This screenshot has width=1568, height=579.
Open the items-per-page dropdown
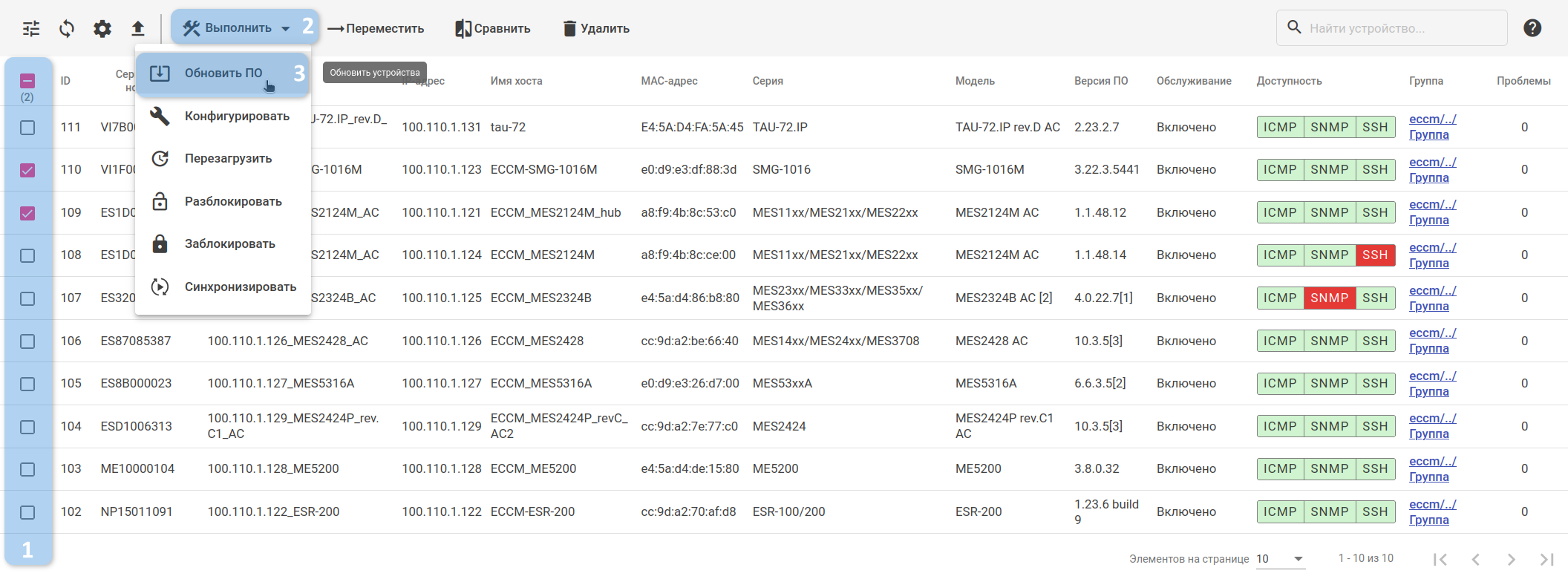[1280, 559]
